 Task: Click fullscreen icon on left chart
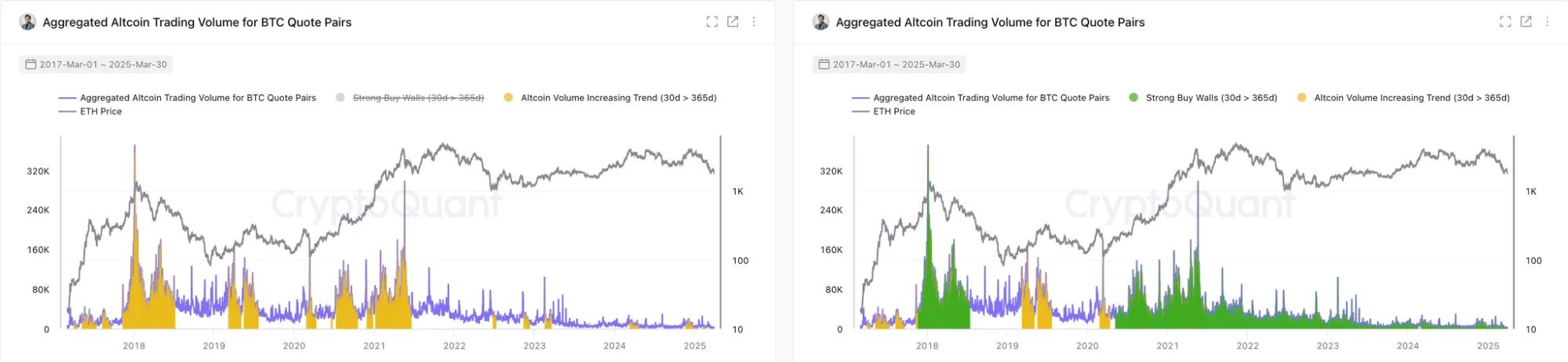[711, 22]
